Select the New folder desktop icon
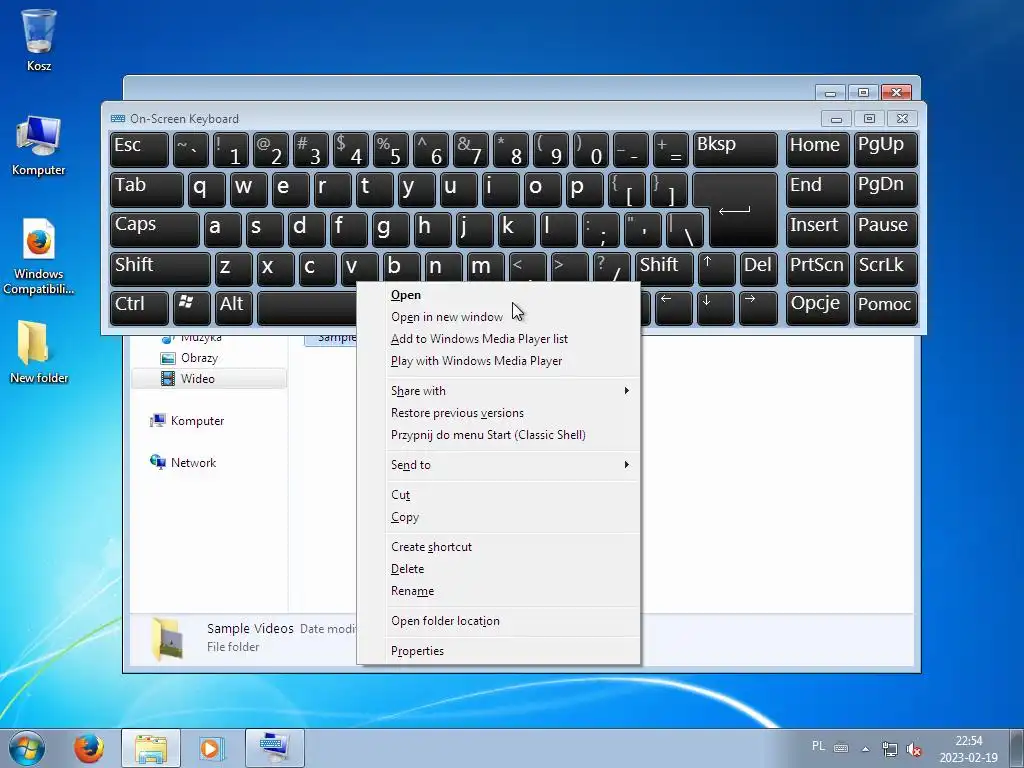1024x768 pixels. click(x=39, y=351)
